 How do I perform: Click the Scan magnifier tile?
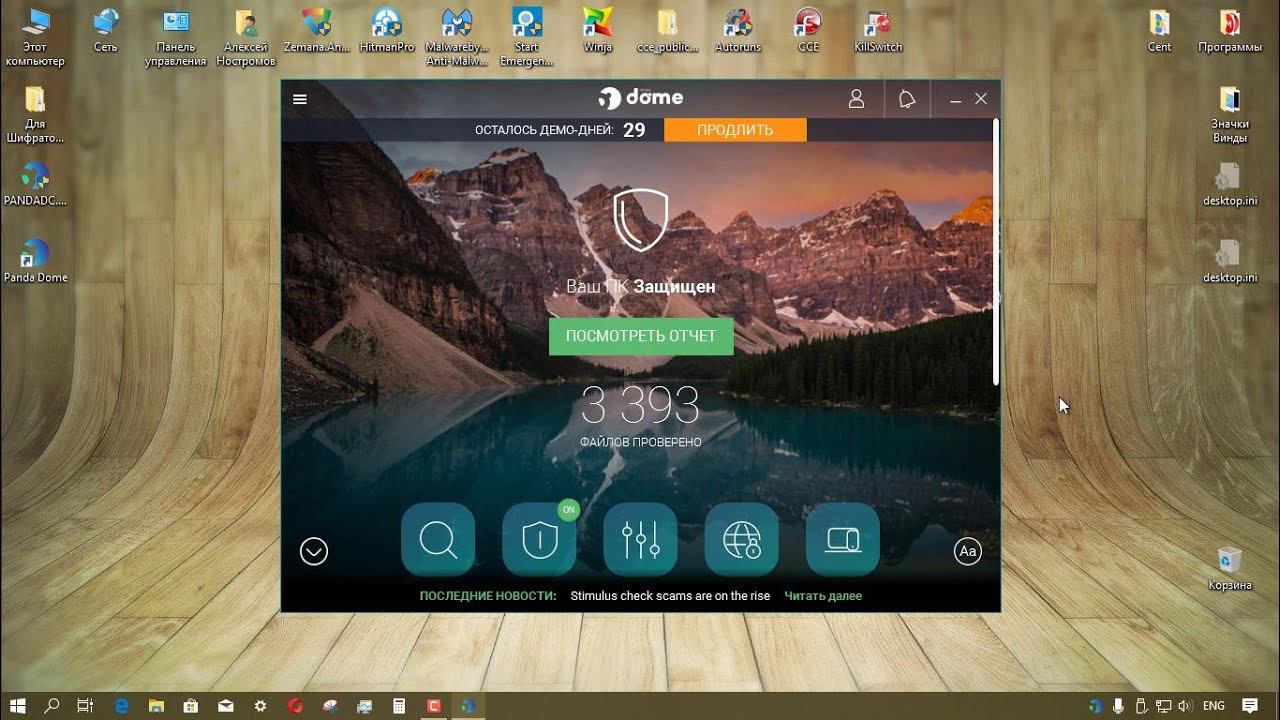[x=438, y=539]
